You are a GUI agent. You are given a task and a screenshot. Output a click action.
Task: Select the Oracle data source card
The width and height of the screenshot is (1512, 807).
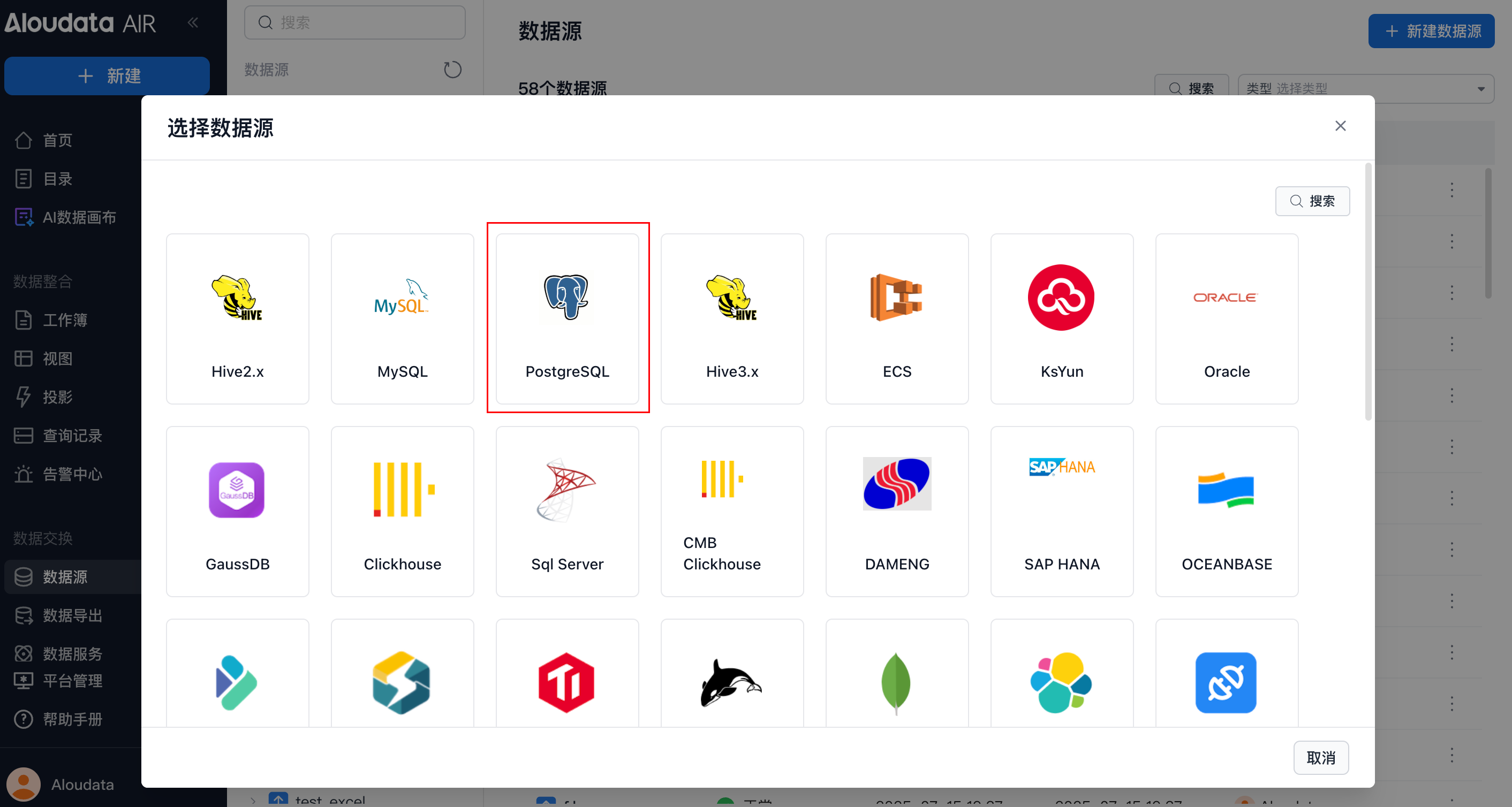pyautogui.click(x=1226, y=319)
